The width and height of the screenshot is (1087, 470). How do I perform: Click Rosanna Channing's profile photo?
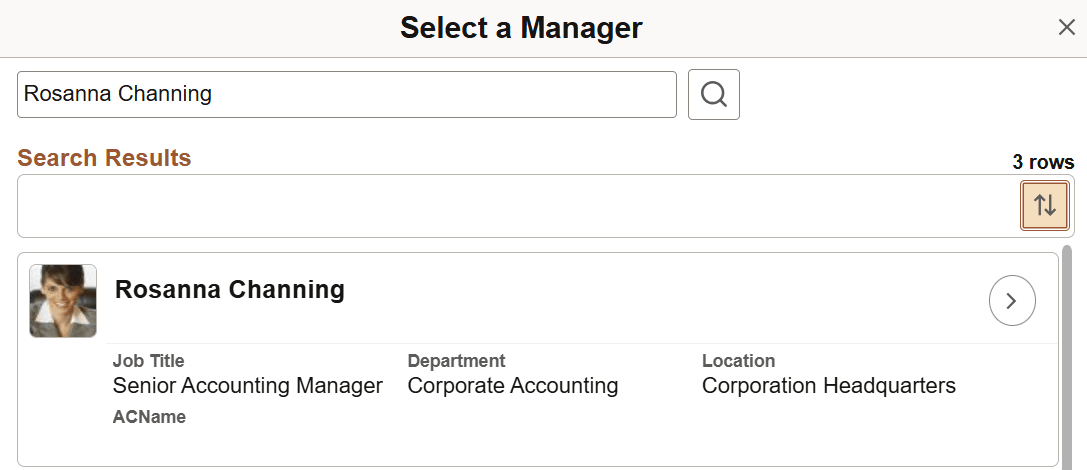[x=63, y=300]
